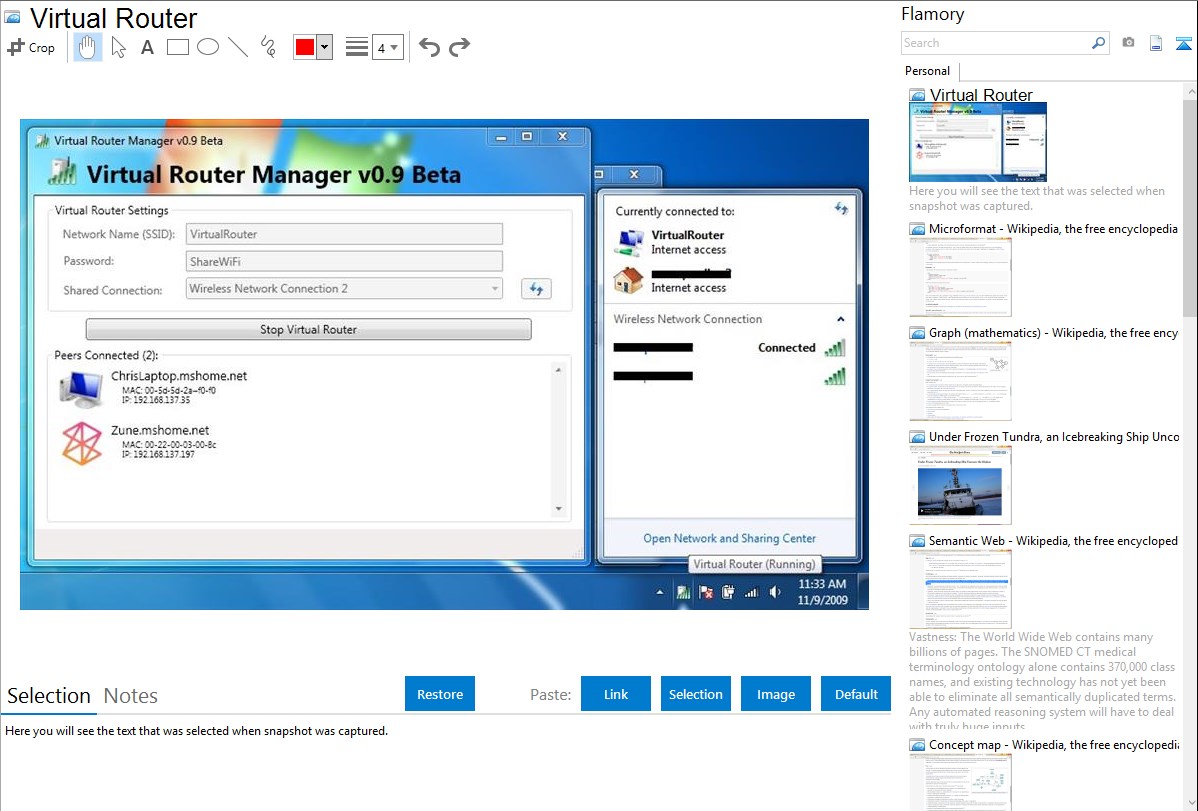
Task: Click the Paste Default button
Action: [x=856, y=694]
